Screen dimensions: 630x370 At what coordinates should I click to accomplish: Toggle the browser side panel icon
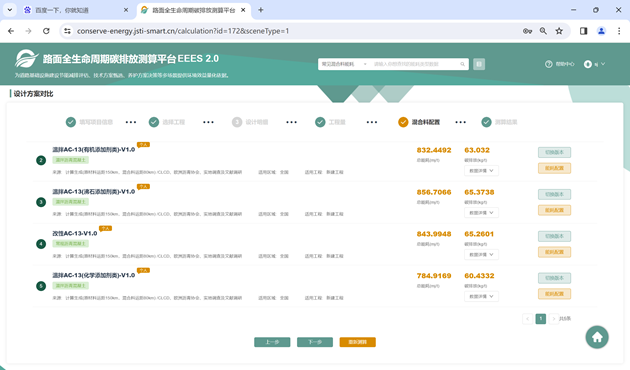(583, 31)
